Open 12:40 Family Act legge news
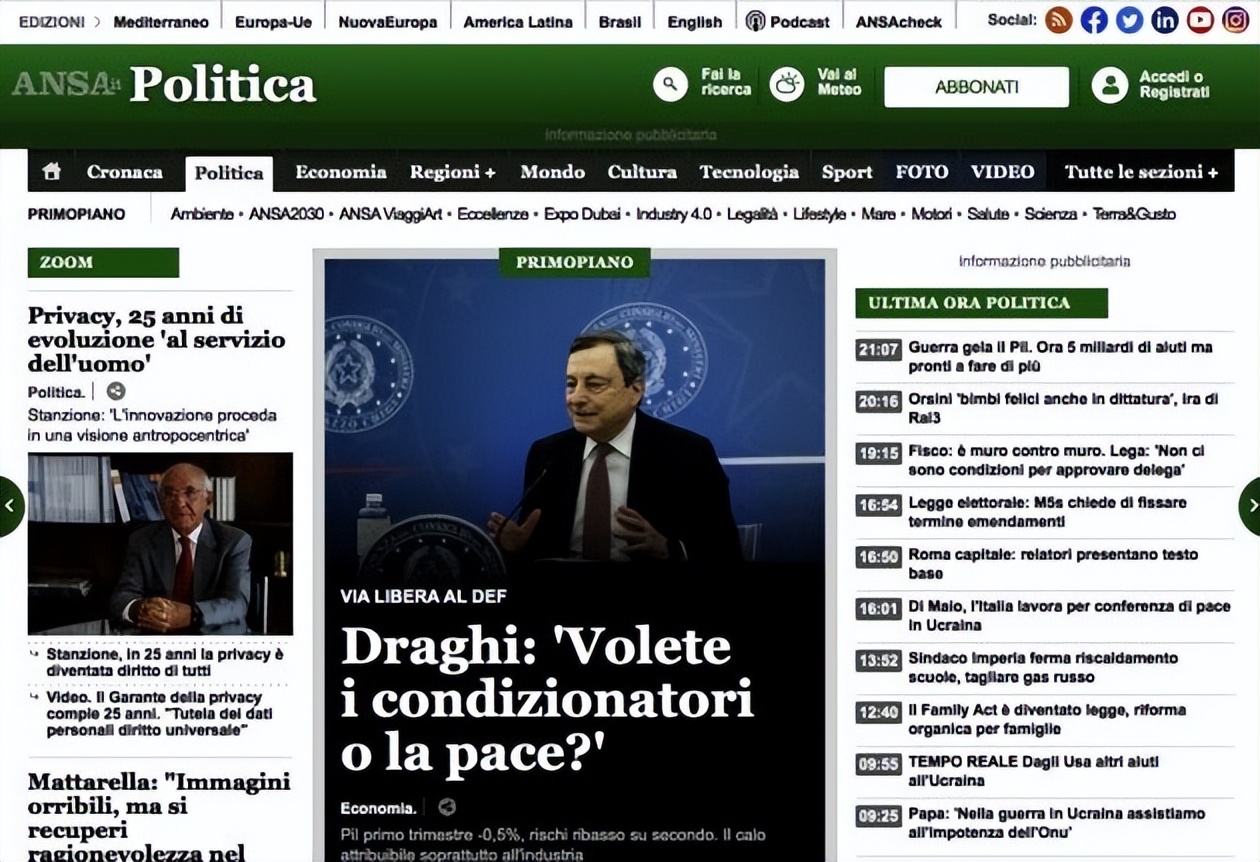Image resolution: width=1260 pixels, height=862 pixels. 1046,720
